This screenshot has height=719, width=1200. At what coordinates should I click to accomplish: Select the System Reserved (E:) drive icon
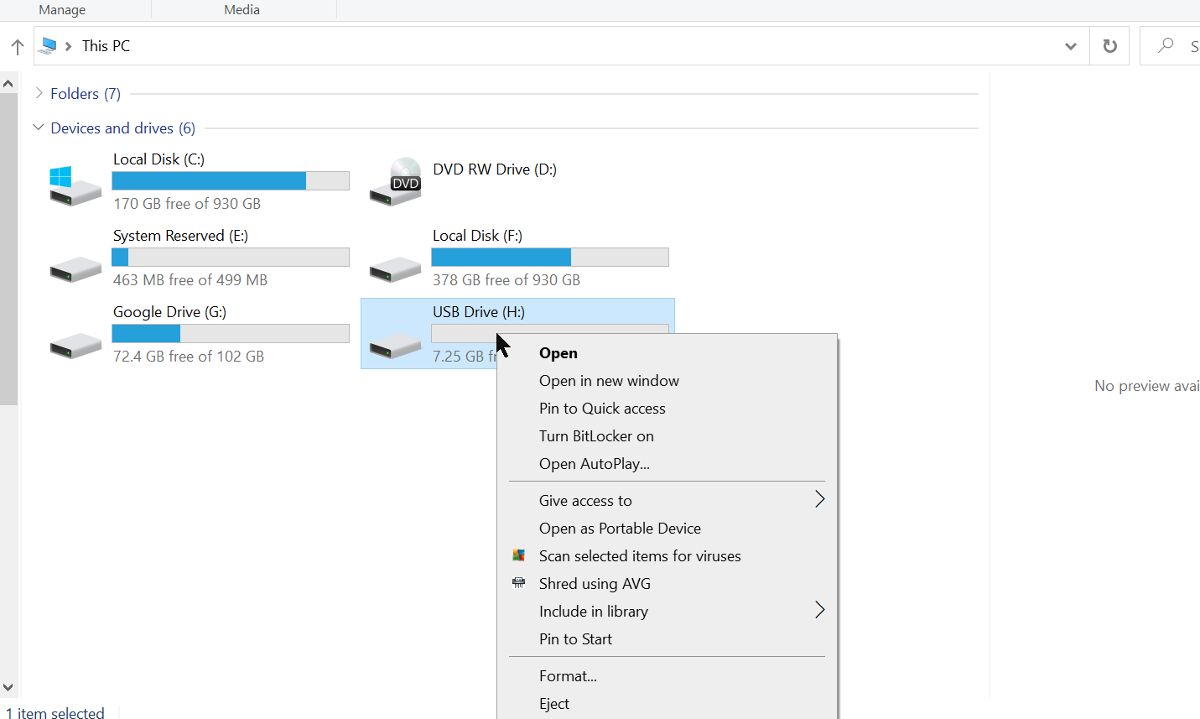coord(75,267)
